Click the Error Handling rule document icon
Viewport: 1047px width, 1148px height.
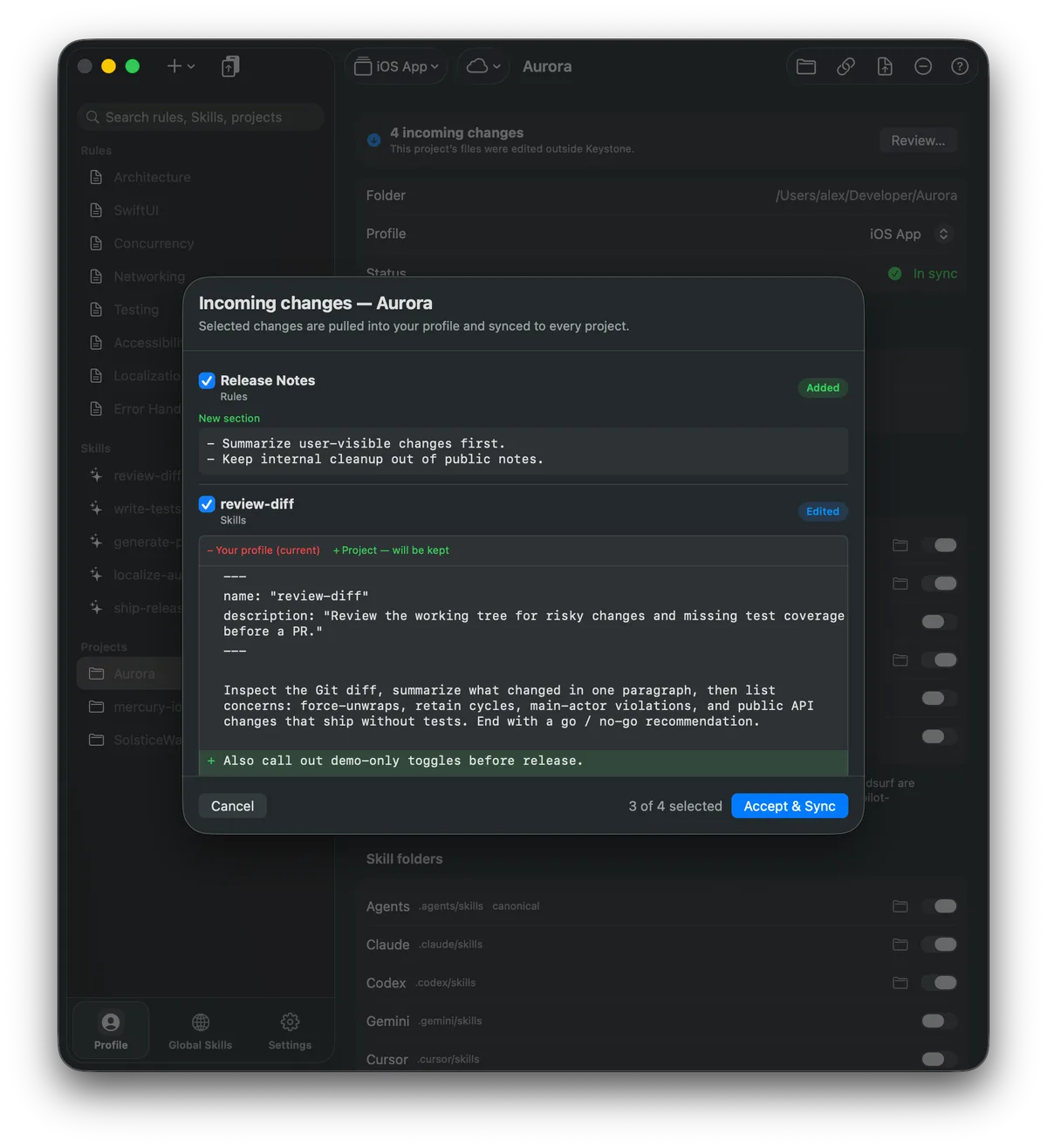[x=96, y=409]
